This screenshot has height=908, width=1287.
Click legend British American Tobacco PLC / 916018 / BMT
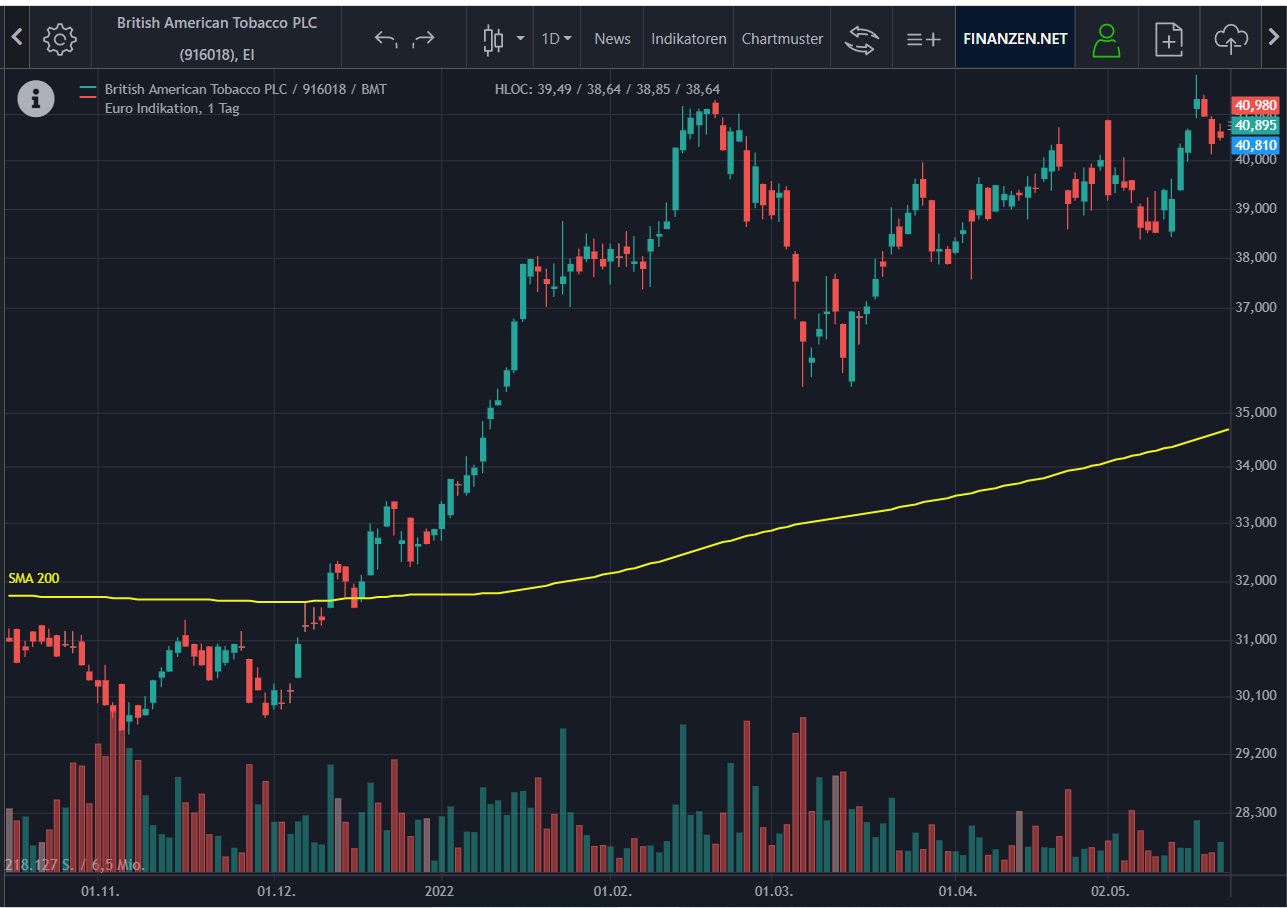click(245, 89)
